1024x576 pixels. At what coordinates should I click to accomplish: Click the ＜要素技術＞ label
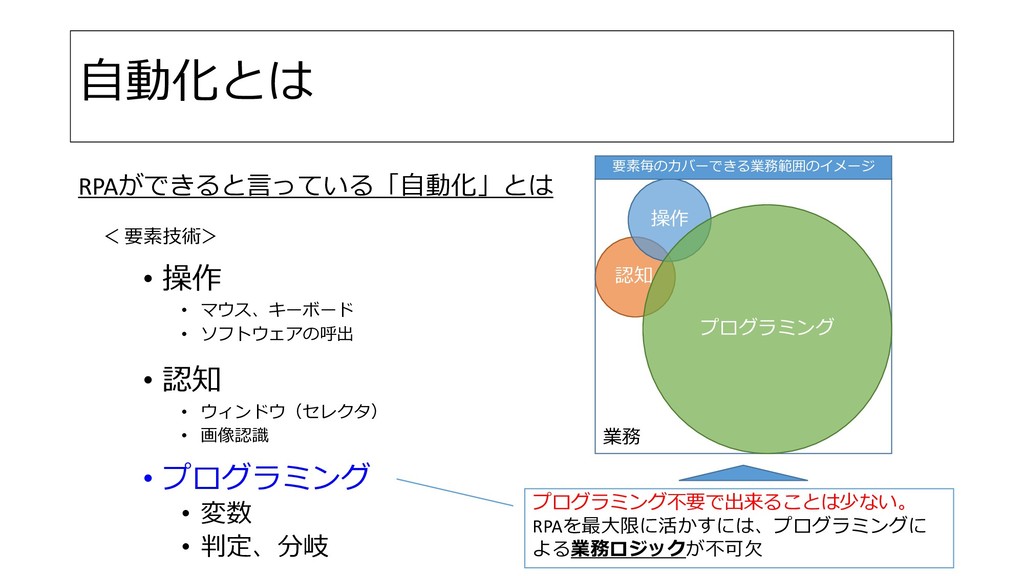[160, 236]
